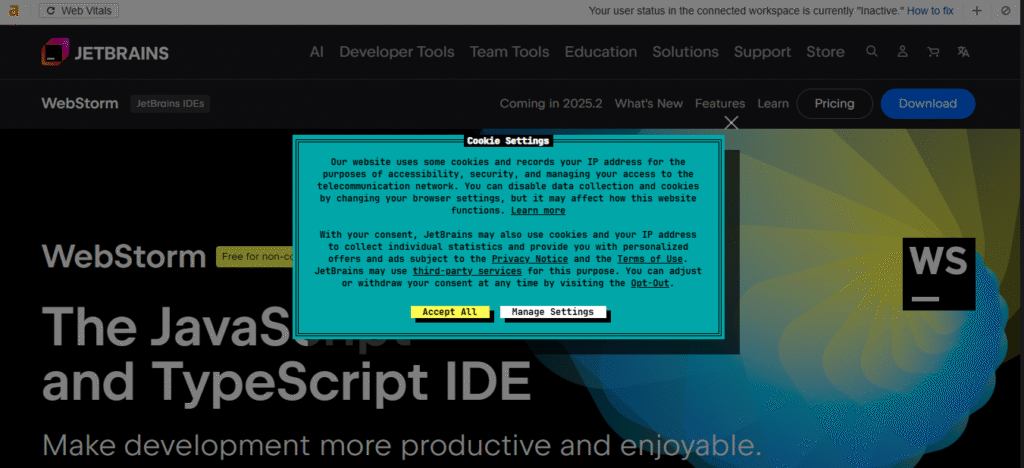Viewport: 1024px width, 468px height.
Task: Open the user account icon
Action: coord(903,52)
